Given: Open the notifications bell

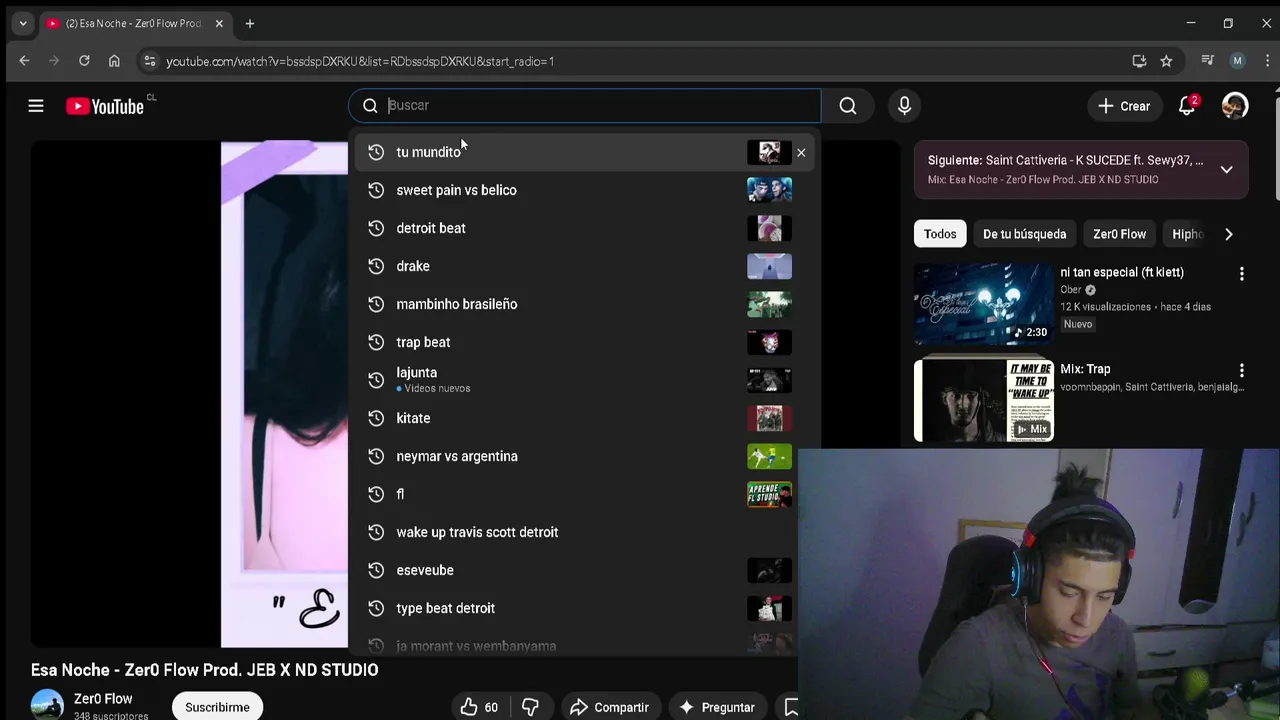Looking at the screenshot, I should click(x=1187, y=106).
